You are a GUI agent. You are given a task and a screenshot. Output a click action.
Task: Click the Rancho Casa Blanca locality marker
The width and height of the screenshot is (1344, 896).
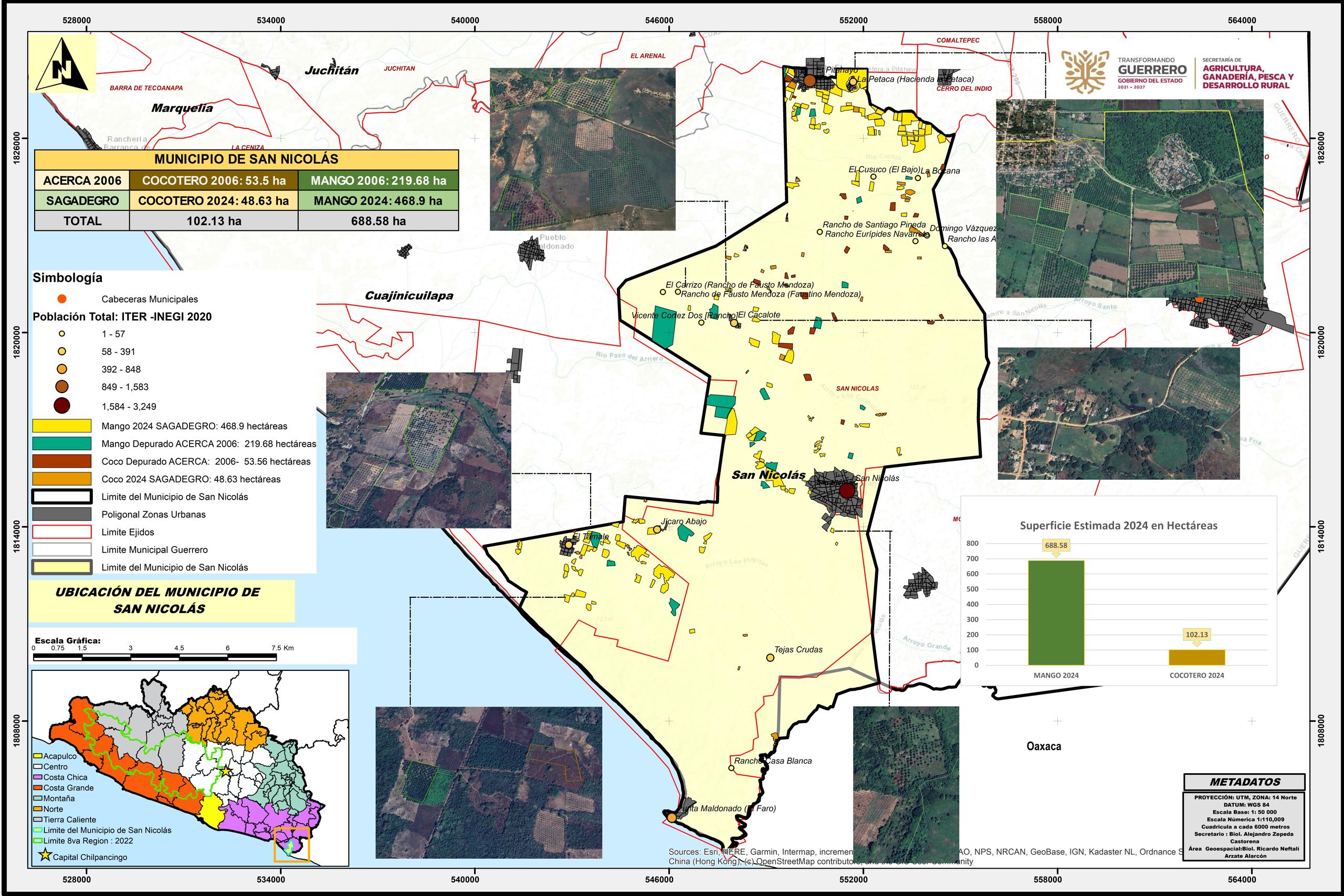[731, 768]
